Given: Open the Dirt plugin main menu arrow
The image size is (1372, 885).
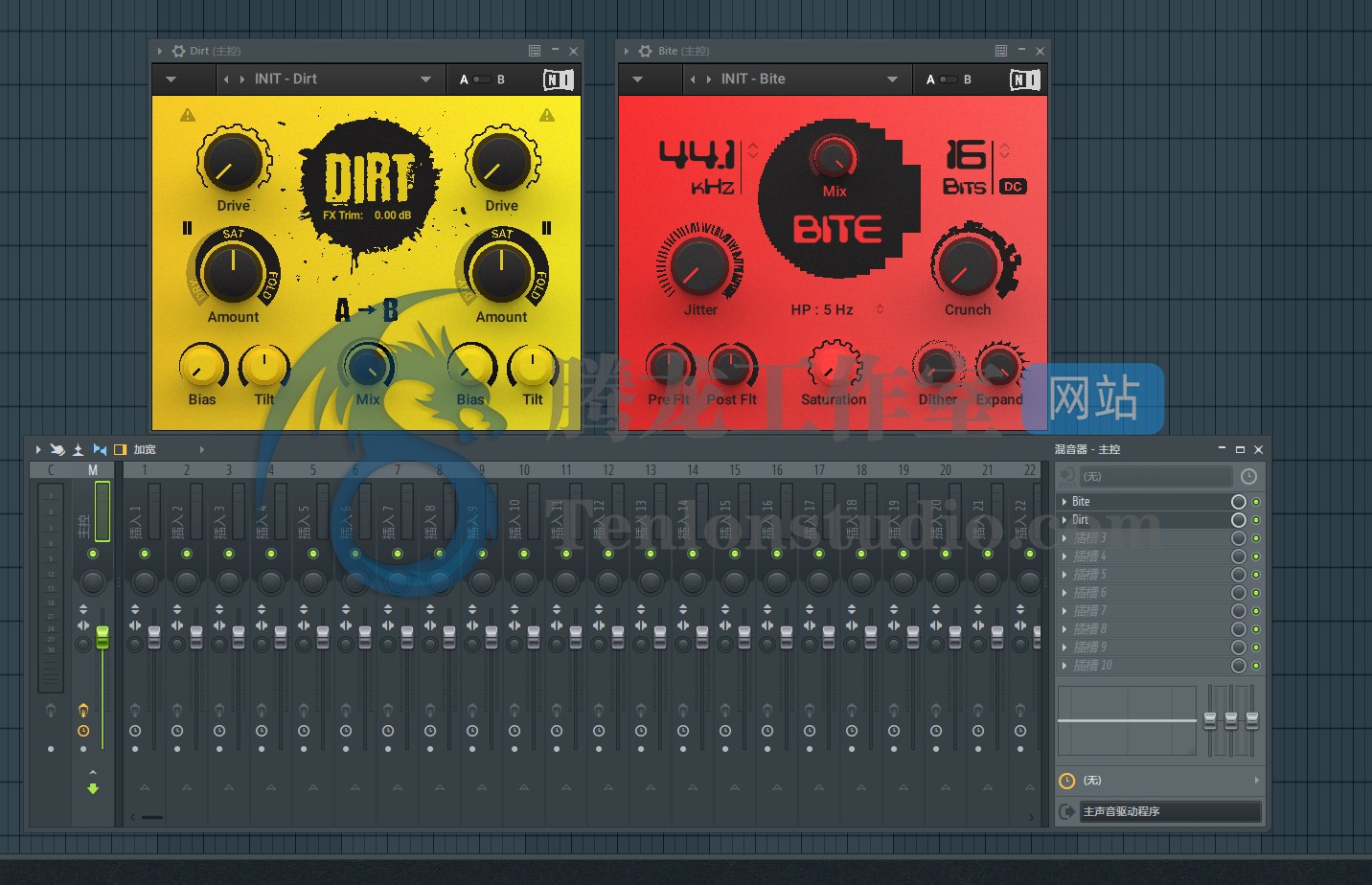Looking at the screenshot, I should point(171,79).
